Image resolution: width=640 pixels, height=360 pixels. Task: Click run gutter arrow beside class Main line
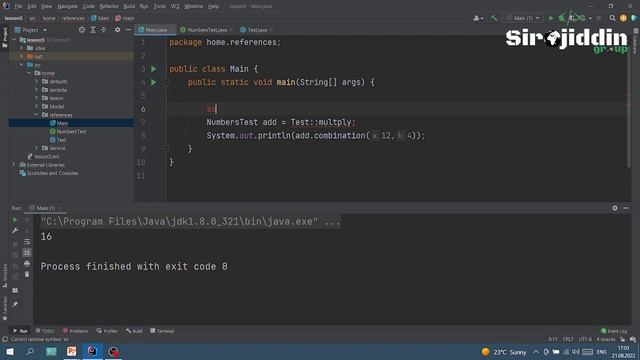153,69
